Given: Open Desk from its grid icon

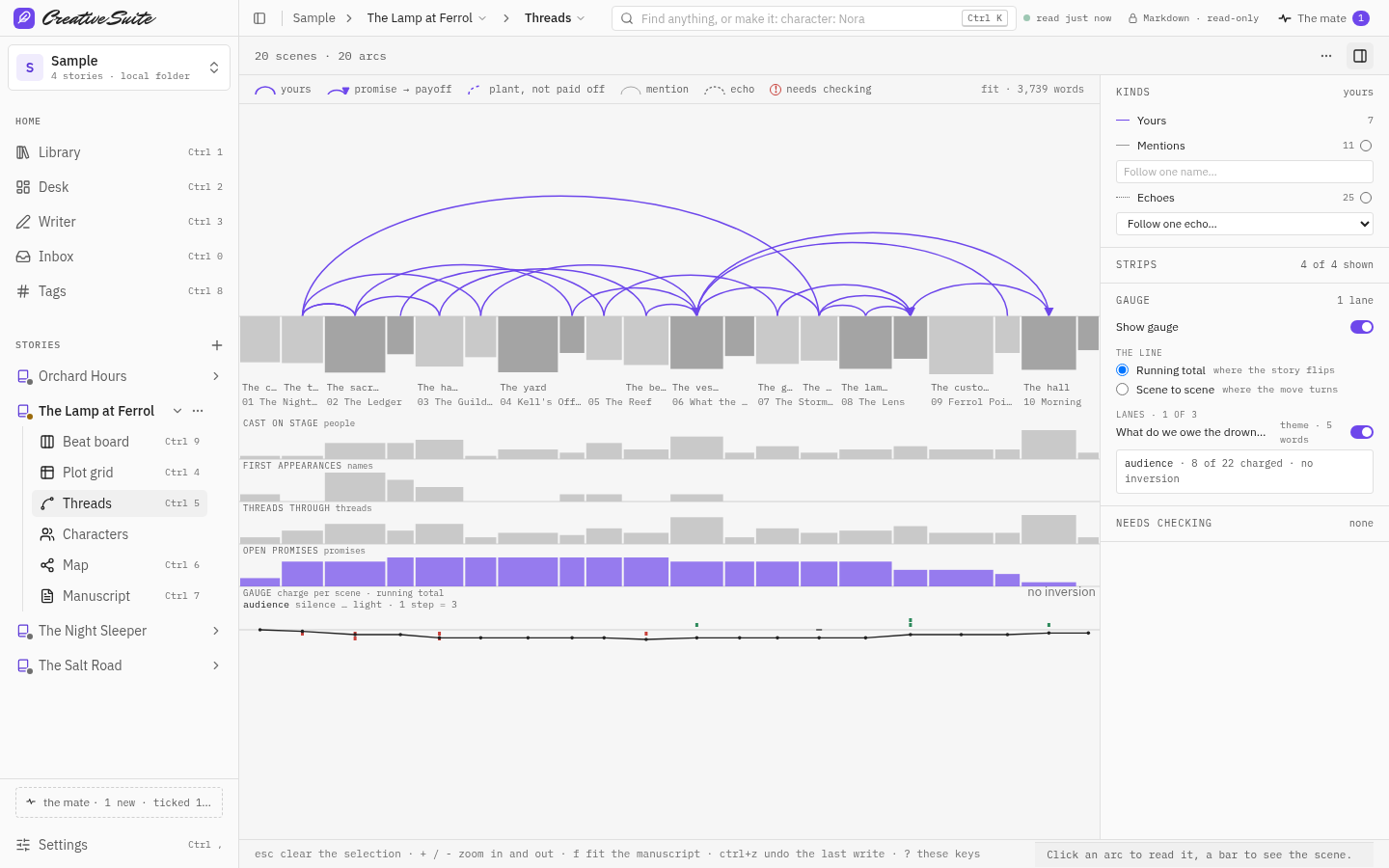Looking at the screenshot, I should point(23,187).
